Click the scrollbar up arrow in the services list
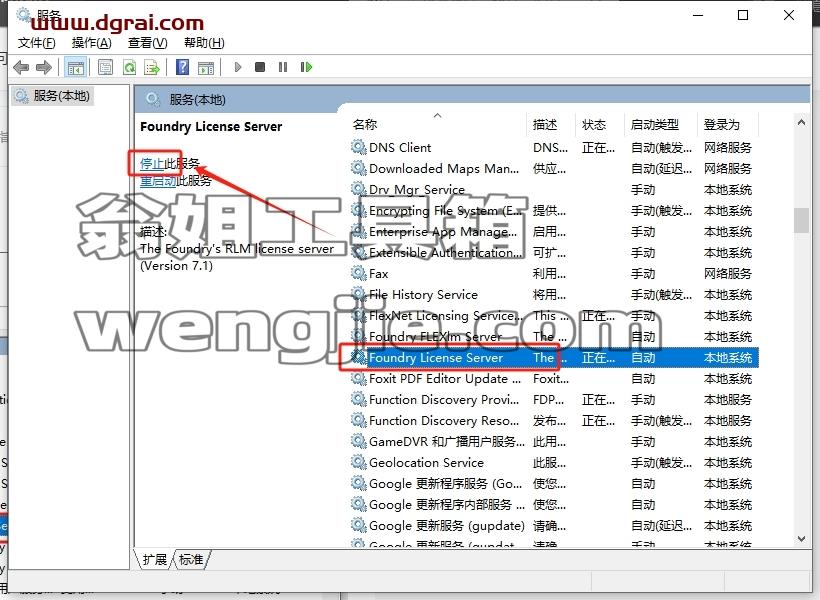820x600 pixels. pyautogui.click(x=801, y=122)
